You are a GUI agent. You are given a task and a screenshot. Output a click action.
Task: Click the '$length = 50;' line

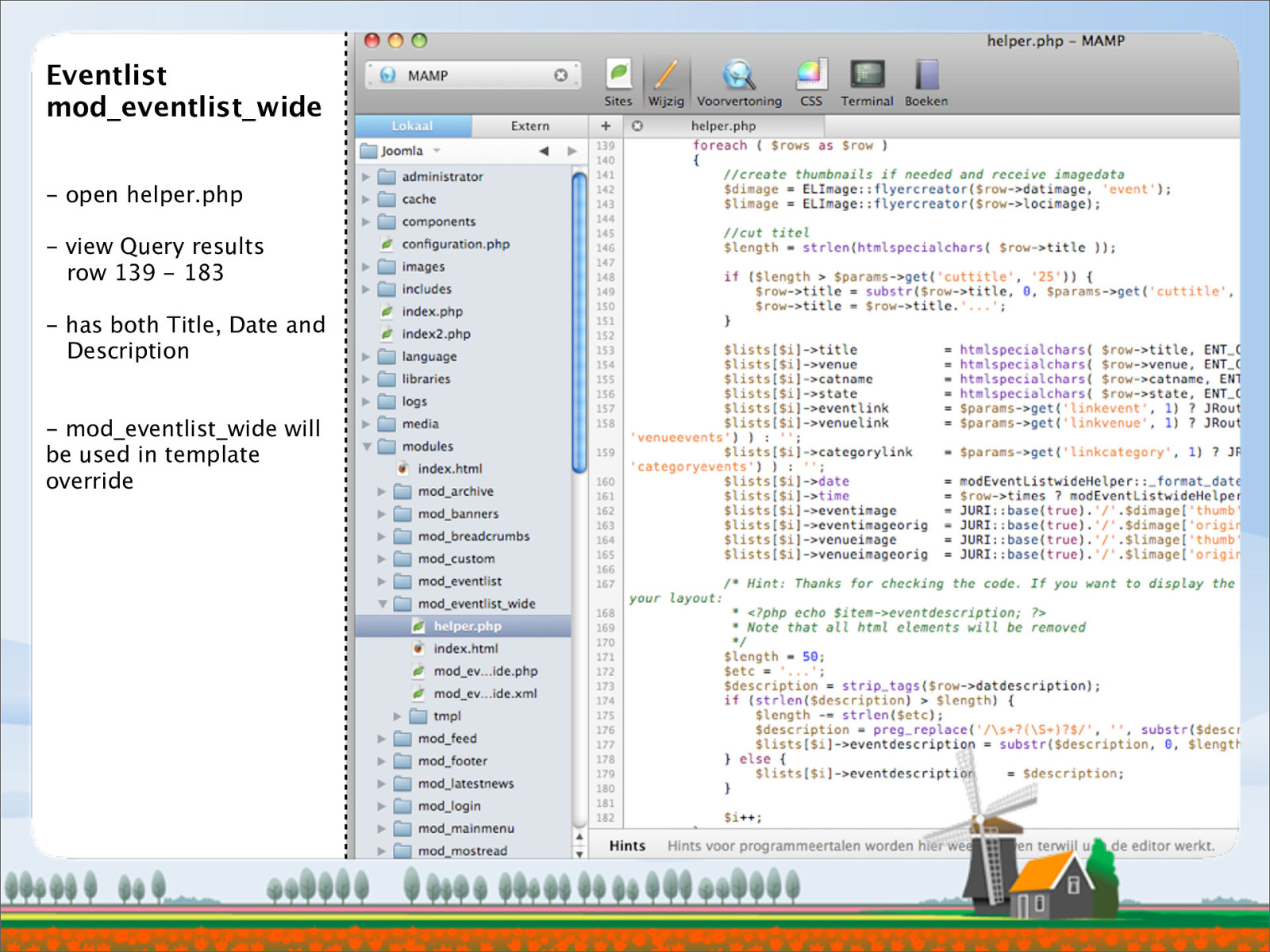pos(774,657)
